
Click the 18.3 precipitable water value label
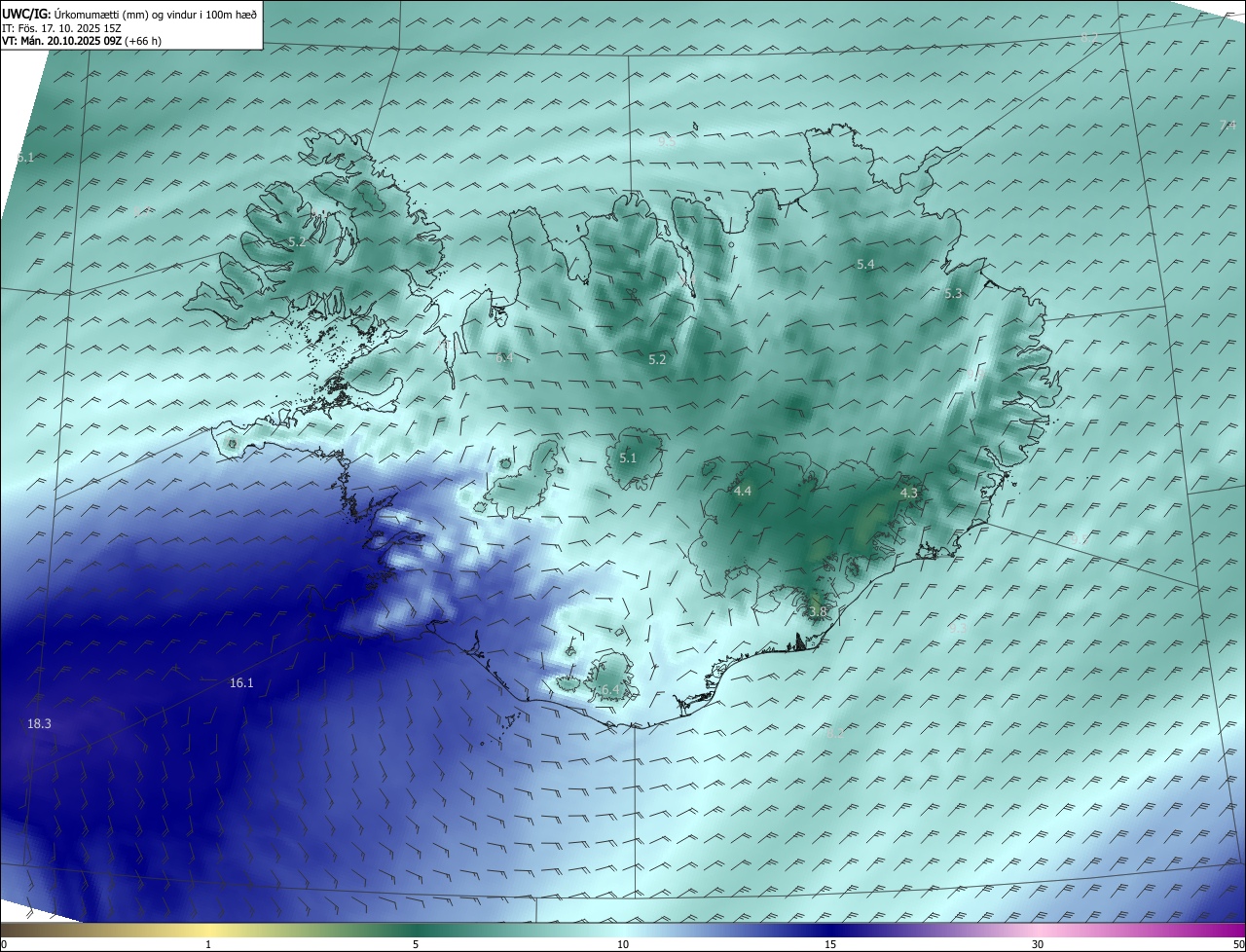pos(39,723)
